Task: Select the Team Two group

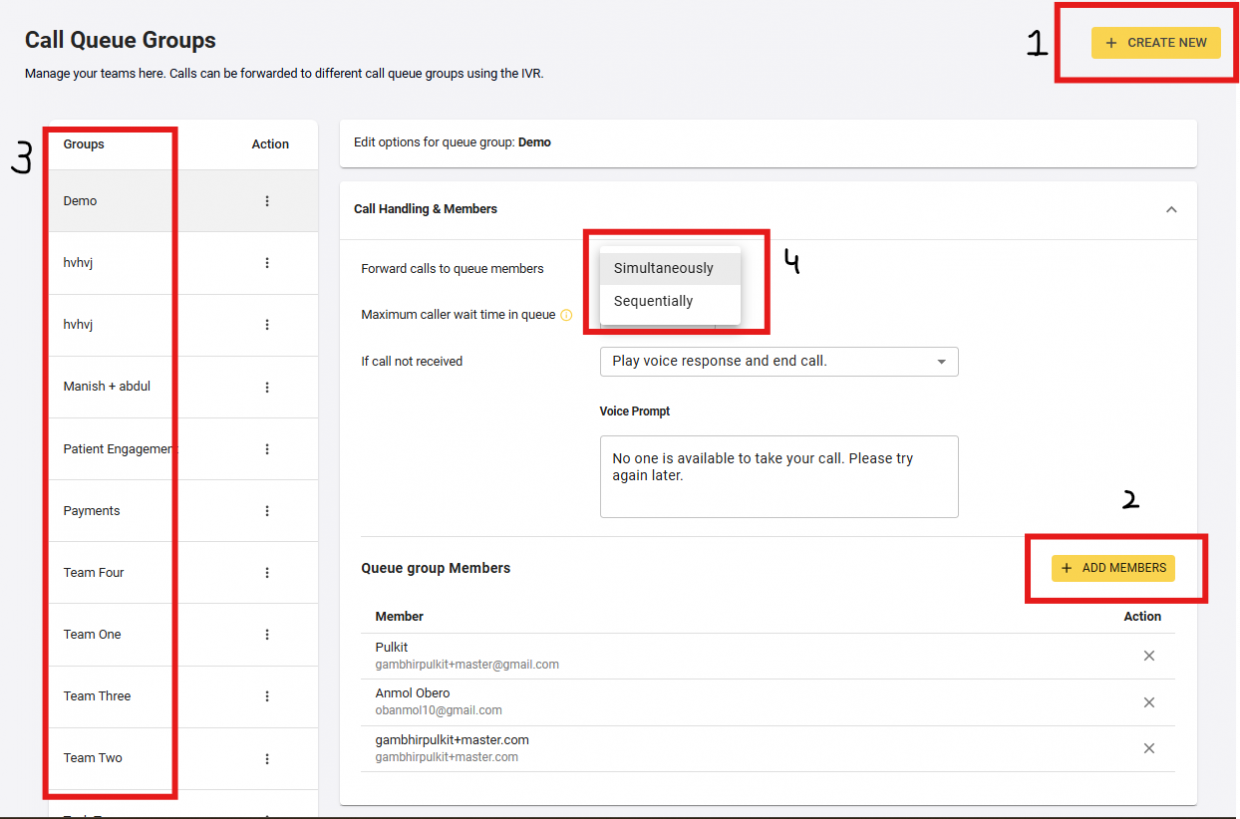Action: pyautogui.click(x=93, y=758)
